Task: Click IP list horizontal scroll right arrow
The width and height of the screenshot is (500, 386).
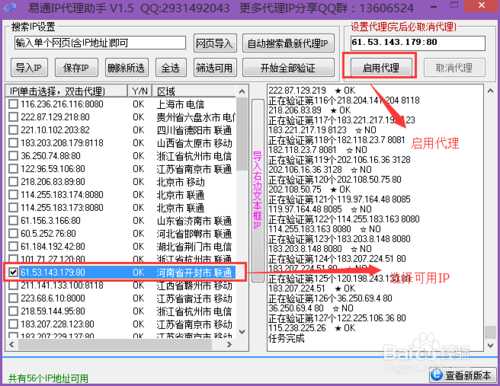Action: coord(229,344)
